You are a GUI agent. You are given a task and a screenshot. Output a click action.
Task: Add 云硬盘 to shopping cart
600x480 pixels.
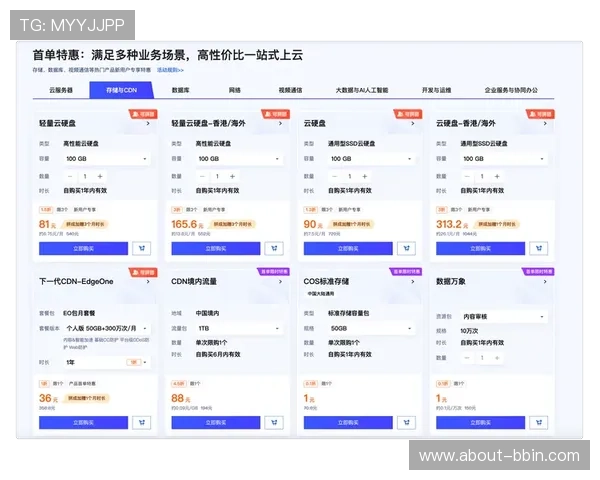(406, 248)
